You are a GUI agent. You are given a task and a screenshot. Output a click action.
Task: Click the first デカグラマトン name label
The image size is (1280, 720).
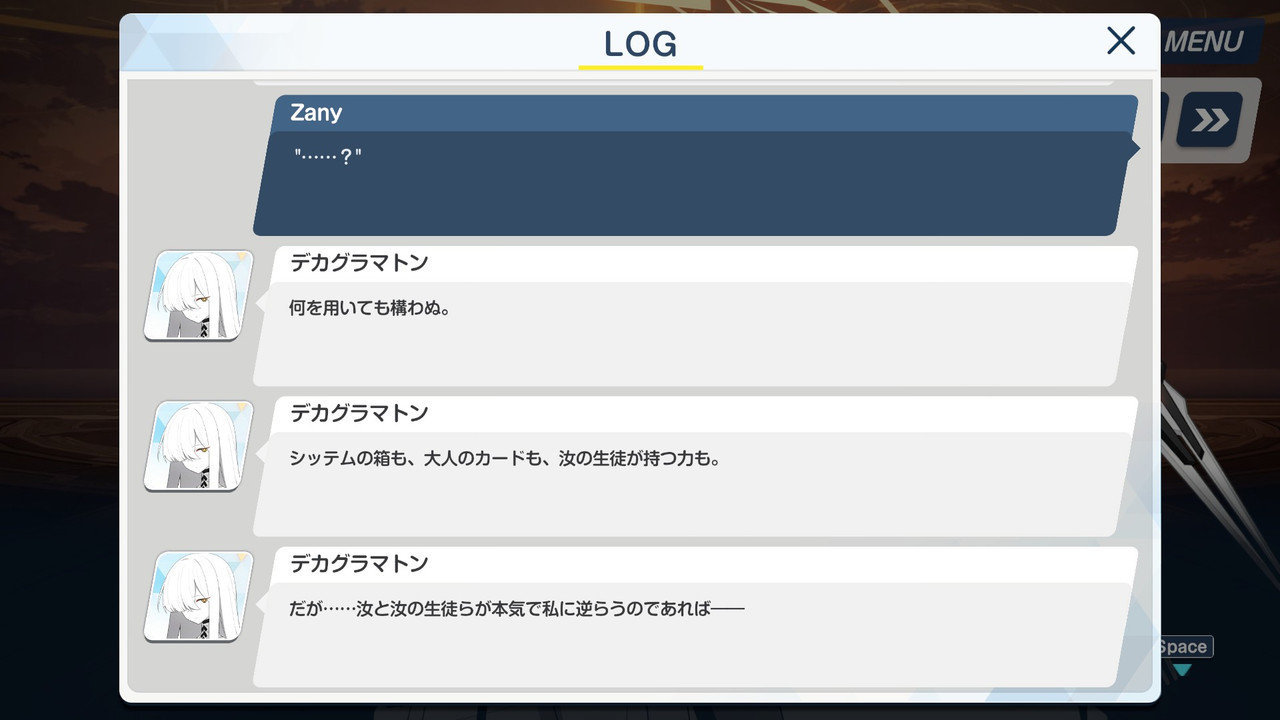click(x=359, y=263)
